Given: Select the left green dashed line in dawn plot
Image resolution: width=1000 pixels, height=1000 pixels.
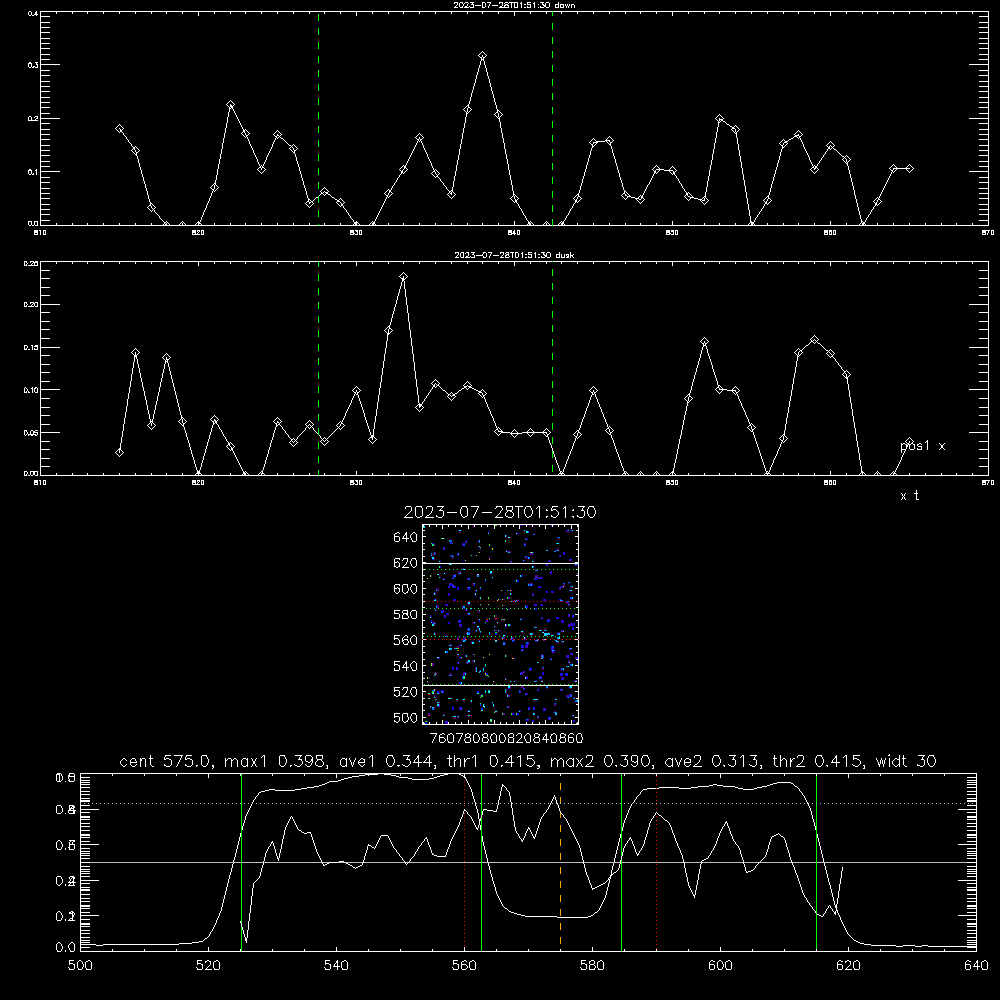Looking at the screenshot, I should click(318, 118).
